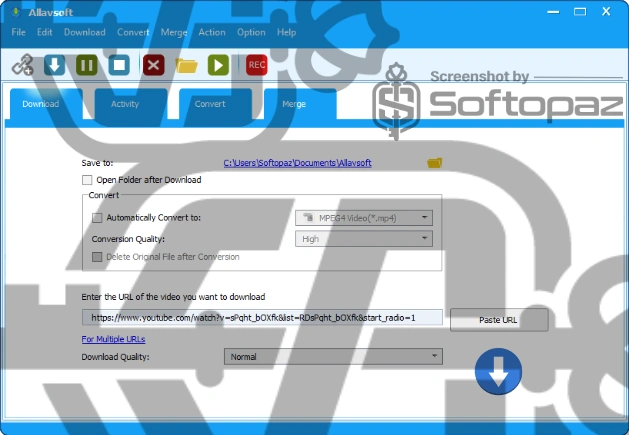Switch to the Activity tab
This screenshot has height=435, width=629.
click(131, 104)
